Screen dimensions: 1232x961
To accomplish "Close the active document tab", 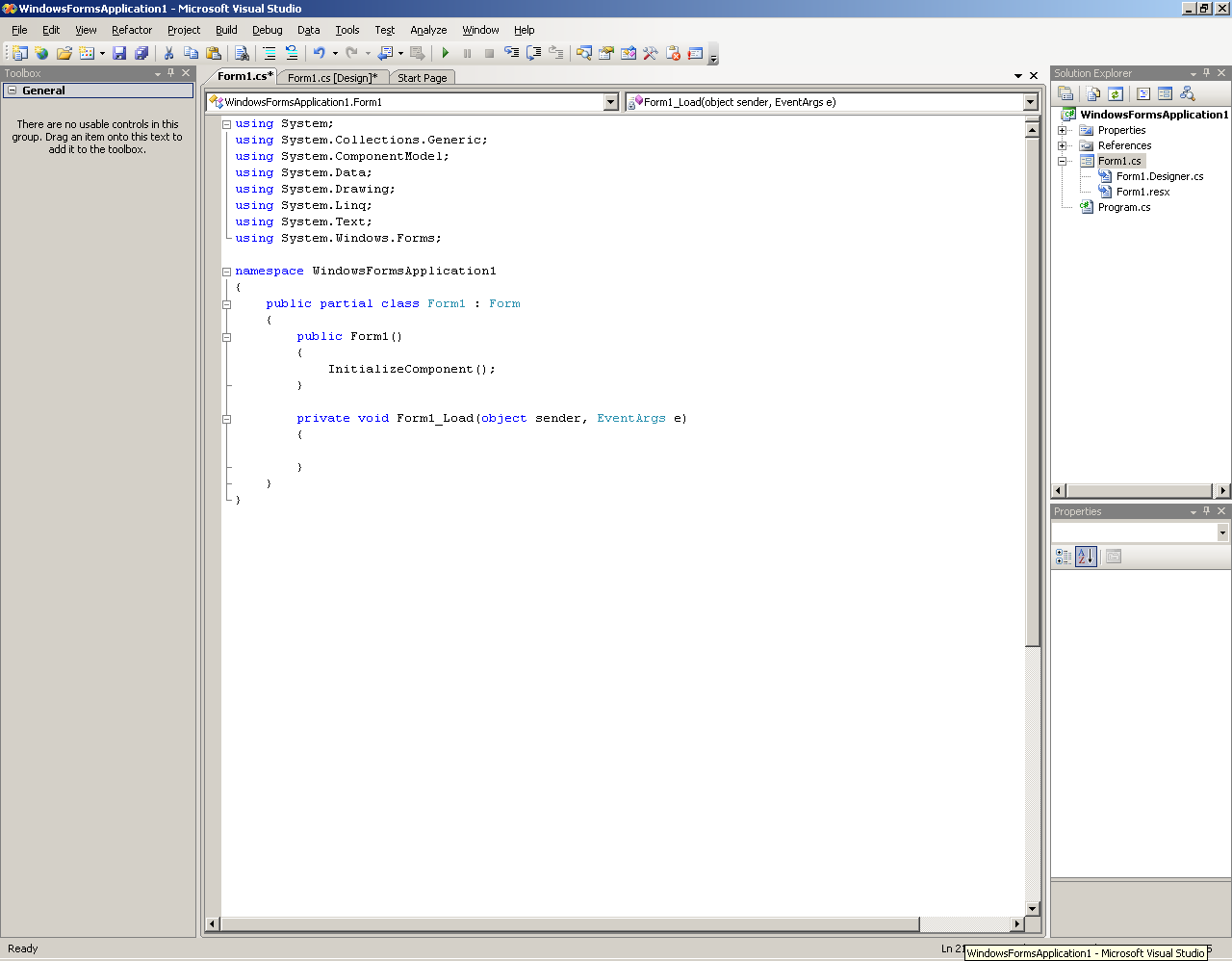I will [x=1034, y=75].
